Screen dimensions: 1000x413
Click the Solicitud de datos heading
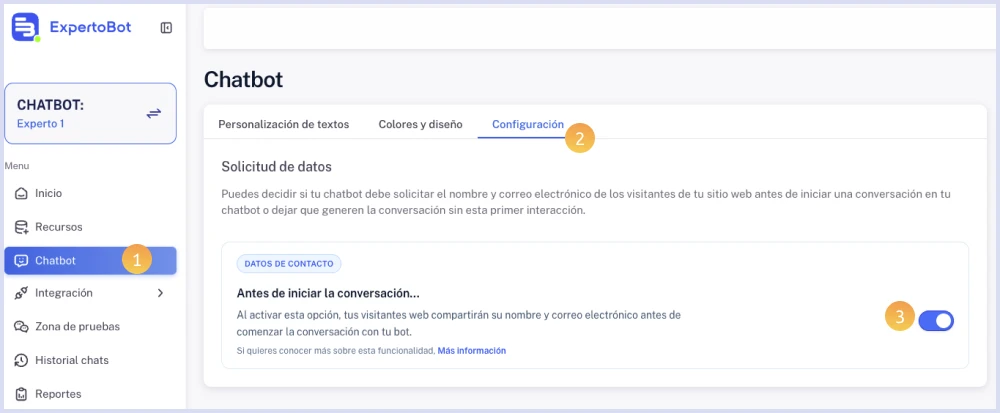point(277,167)
